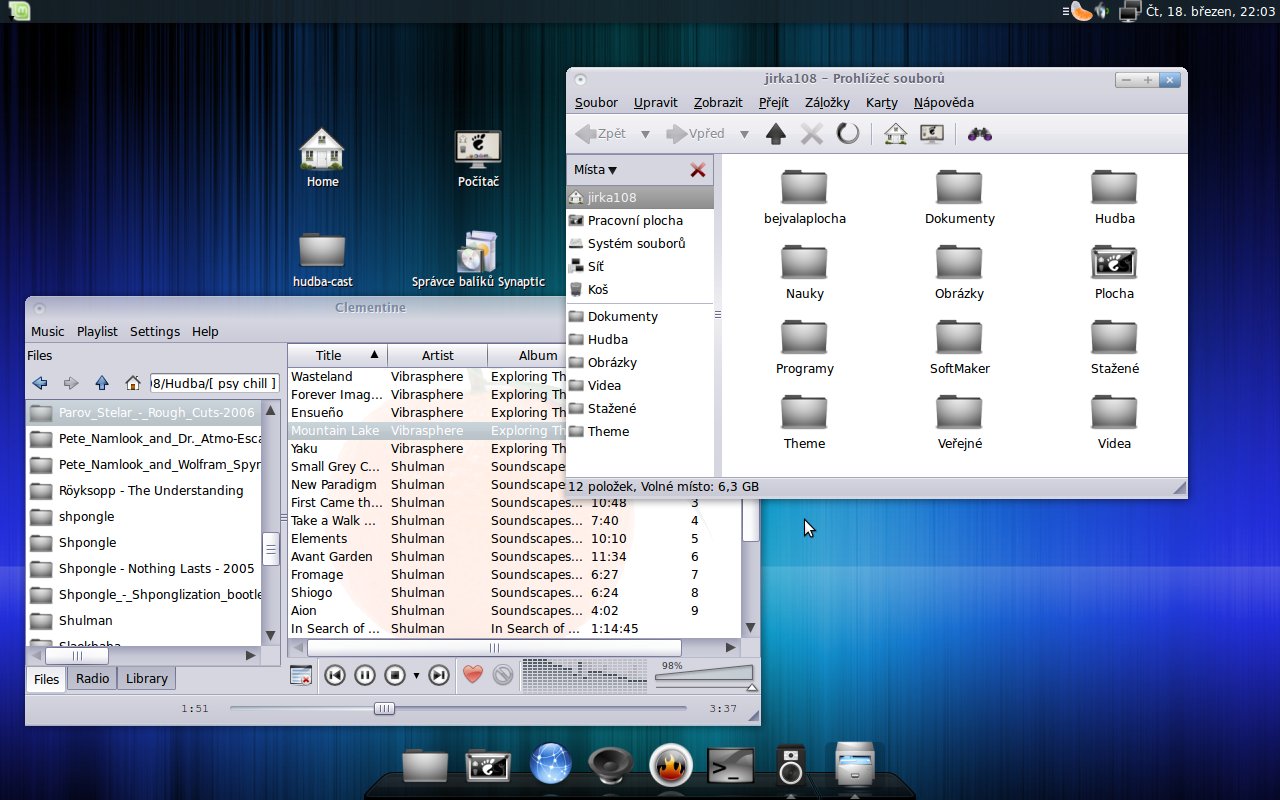
Task: Click the playlist horizontal scrollbar in Clementine
Action: pos(494,648)
